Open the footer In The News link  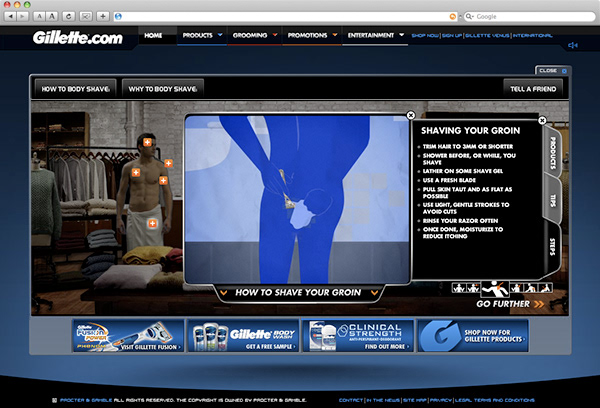[x=383, y=400]
